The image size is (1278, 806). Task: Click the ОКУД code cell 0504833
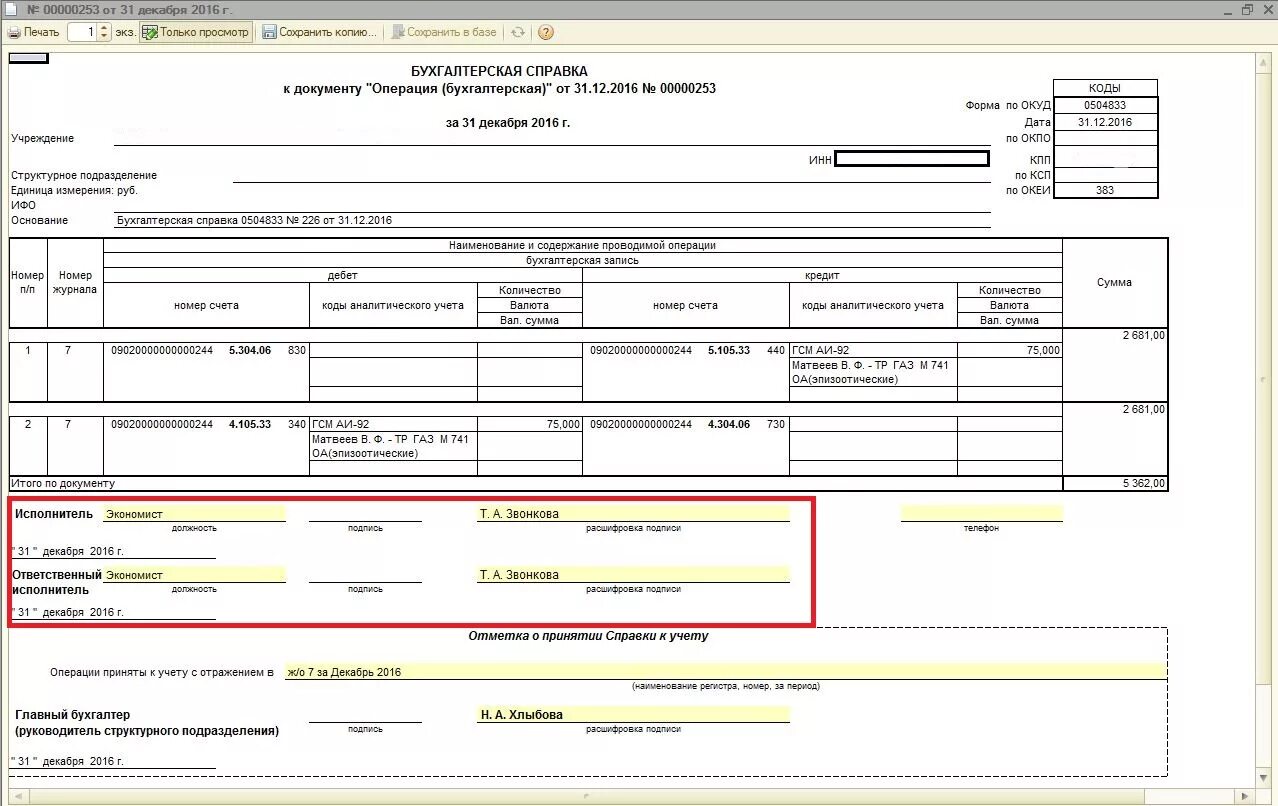click(x=1105, y=105)
